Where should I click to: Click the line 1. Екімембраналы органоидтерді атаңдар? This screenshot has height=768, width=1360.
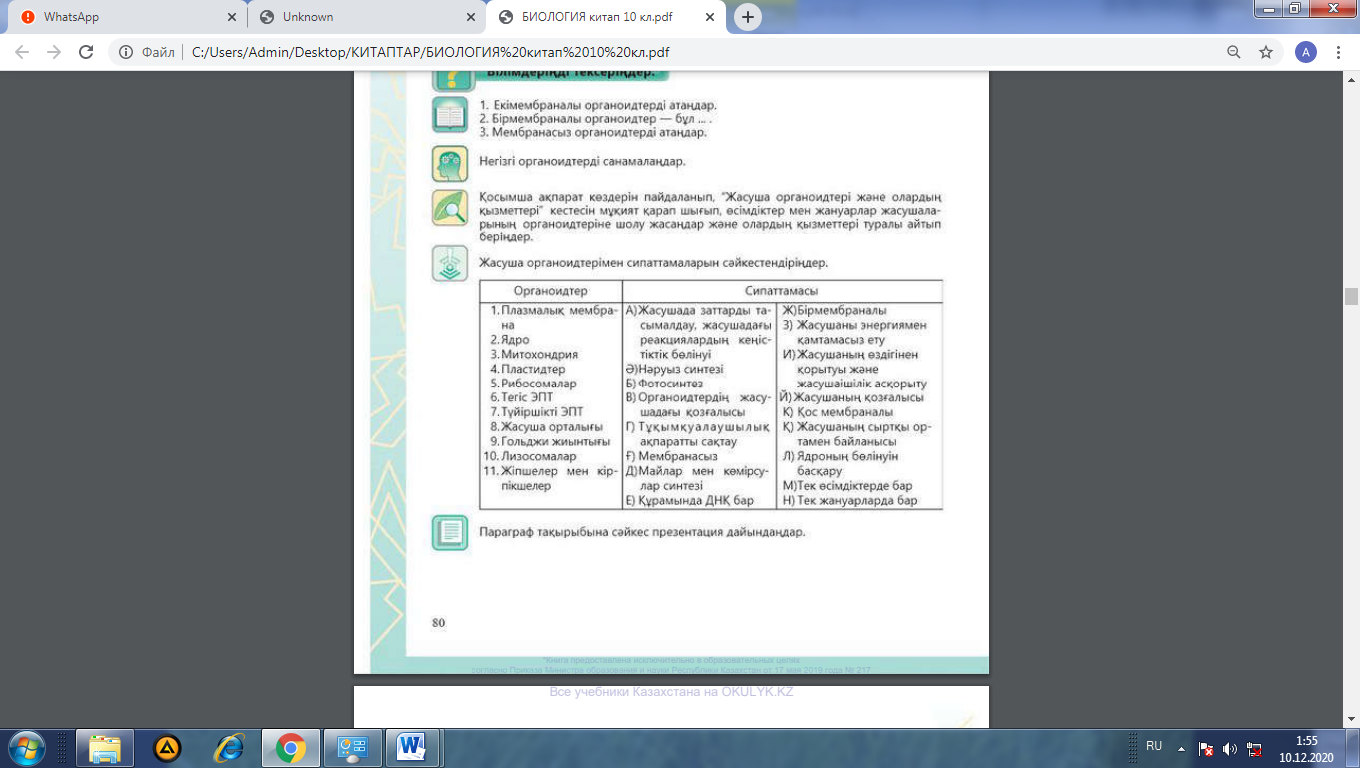tap(598, 105)
